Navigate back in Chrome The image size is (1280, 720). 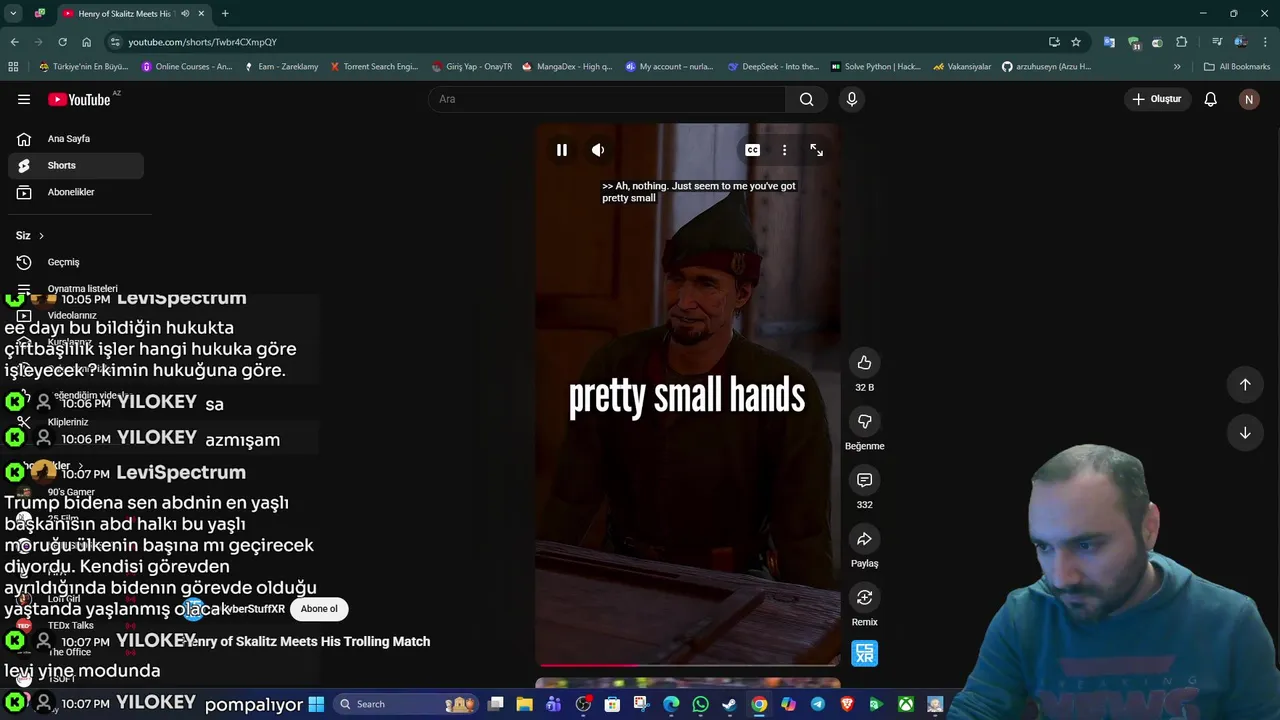pos(14,42)
